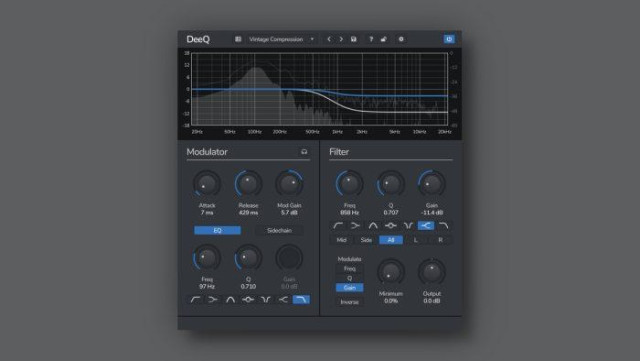
Task: Click the Mod Gain knob
Action: (x=289, y=184)
